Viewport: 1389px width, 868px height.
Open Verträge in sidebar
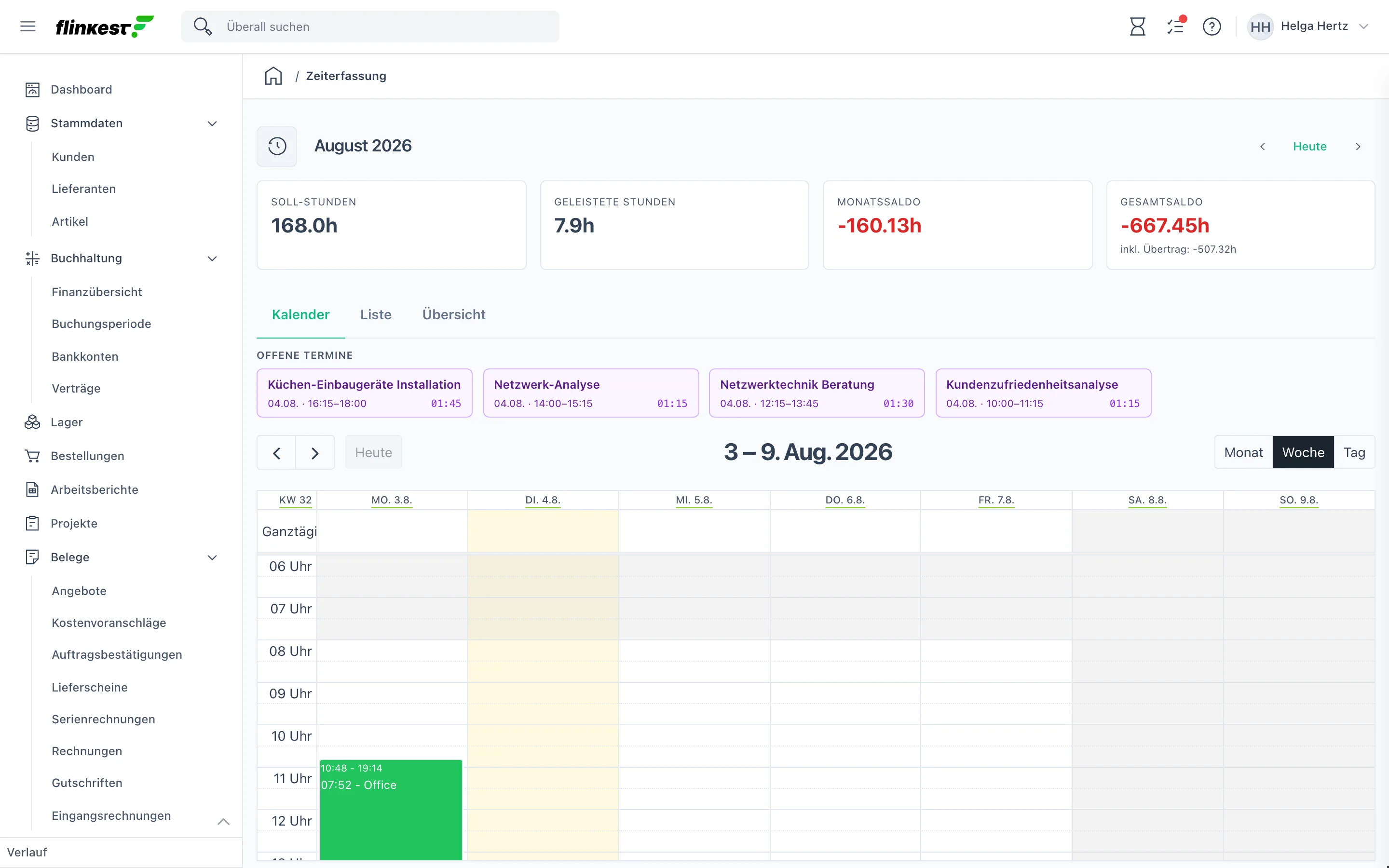(76, 389)
